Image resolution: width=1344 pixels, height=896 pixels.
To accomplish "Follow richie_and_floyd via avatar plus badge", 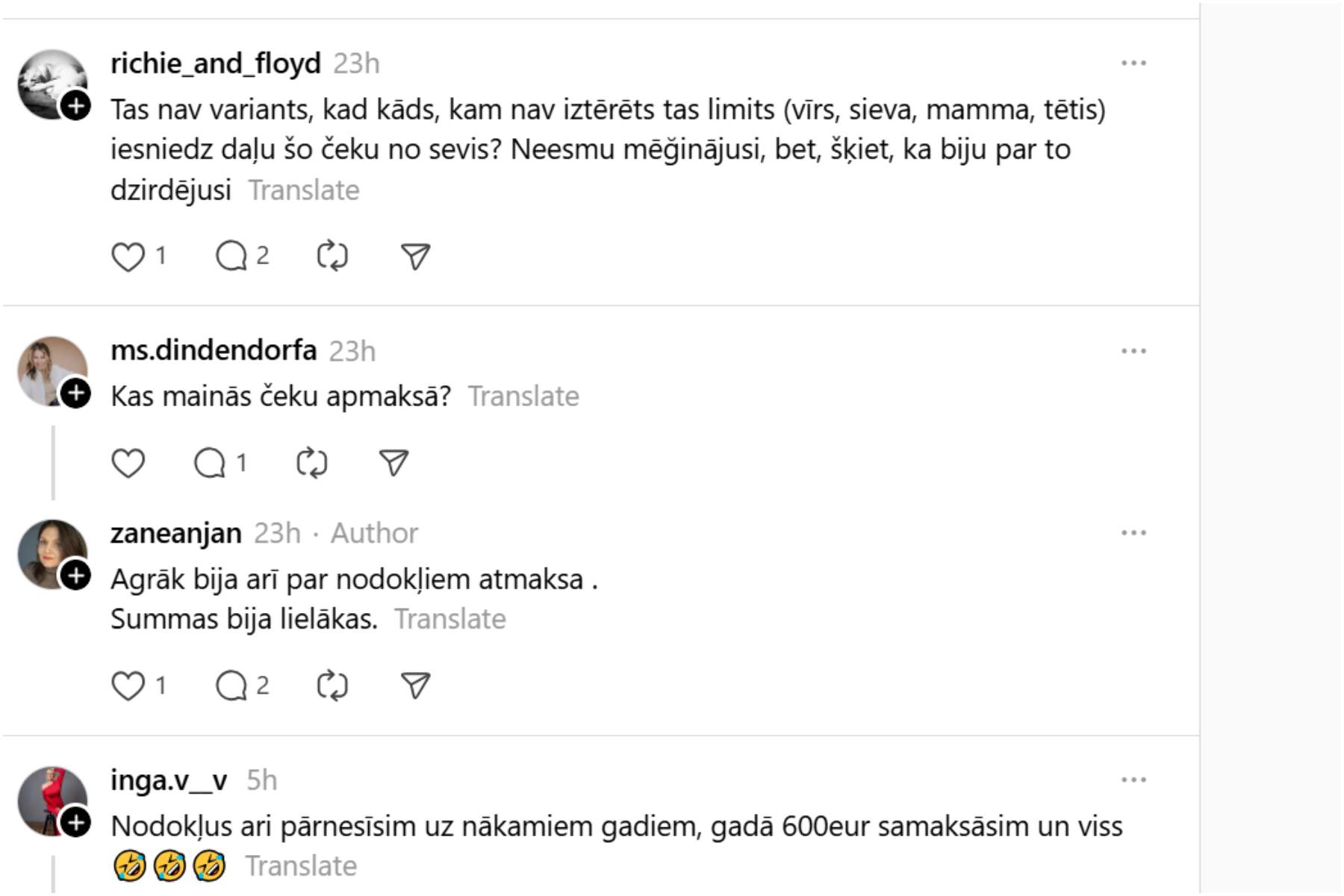I will coord(75,106).
